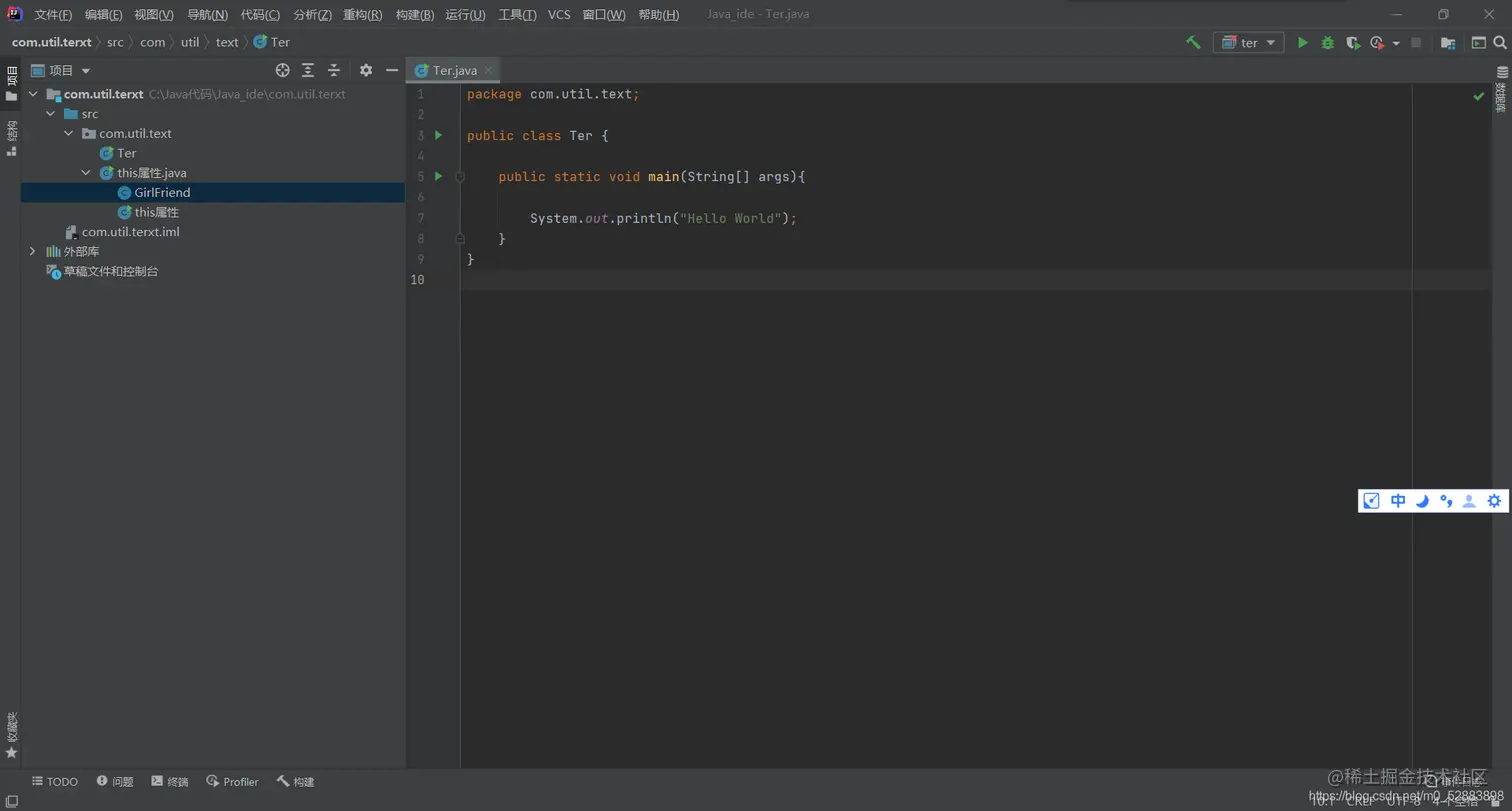Open 重构(R) menu
Image resolution: width=1512 pixels, height=811 pixels.
point(363,15)
